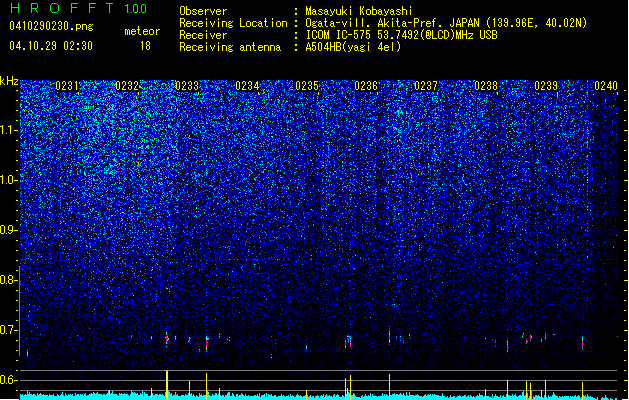Viewport: 629px width, 400px height.
Task: Select the Ogata-vill. Akita-Pref. JAPAN location text
Action: click(x=446, y=23)
